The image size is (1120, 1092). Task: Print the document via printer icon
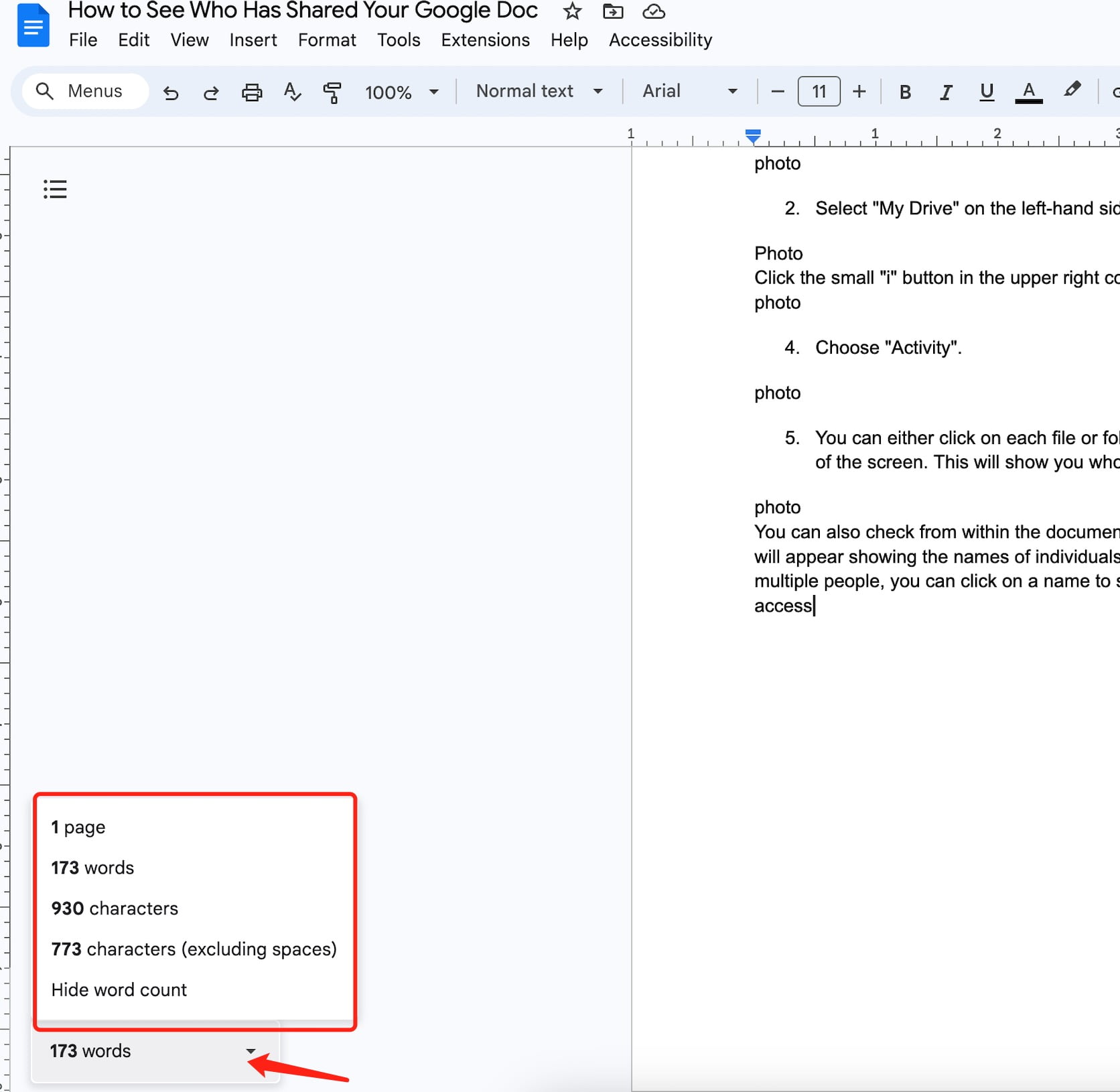point(252,92)
